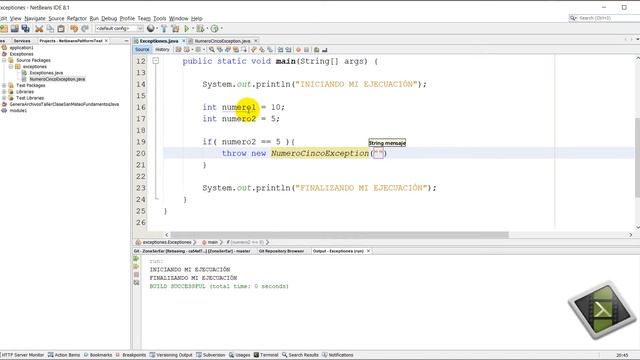This screenshot has width=640, height=360.
Task: Click the Cut scissors icon
Action: tap(39, 29)
